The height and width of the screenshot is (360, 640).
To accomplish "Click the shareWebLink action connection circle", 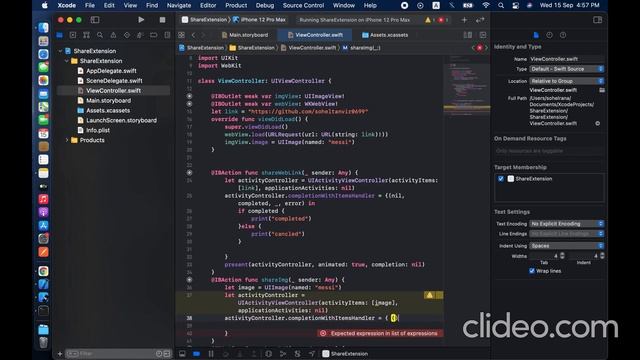I will (x=189, y=173).
